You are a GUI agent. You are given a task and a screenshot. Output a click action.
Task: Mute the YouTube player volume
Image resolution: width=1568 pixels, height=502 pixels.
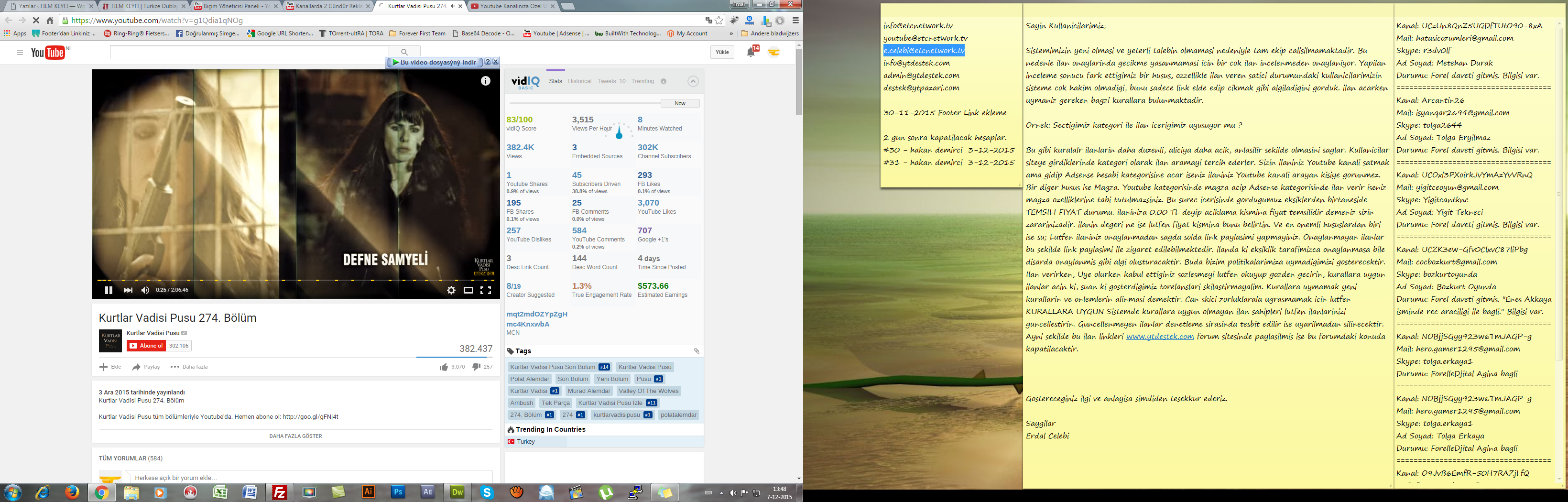coord(145,290)
